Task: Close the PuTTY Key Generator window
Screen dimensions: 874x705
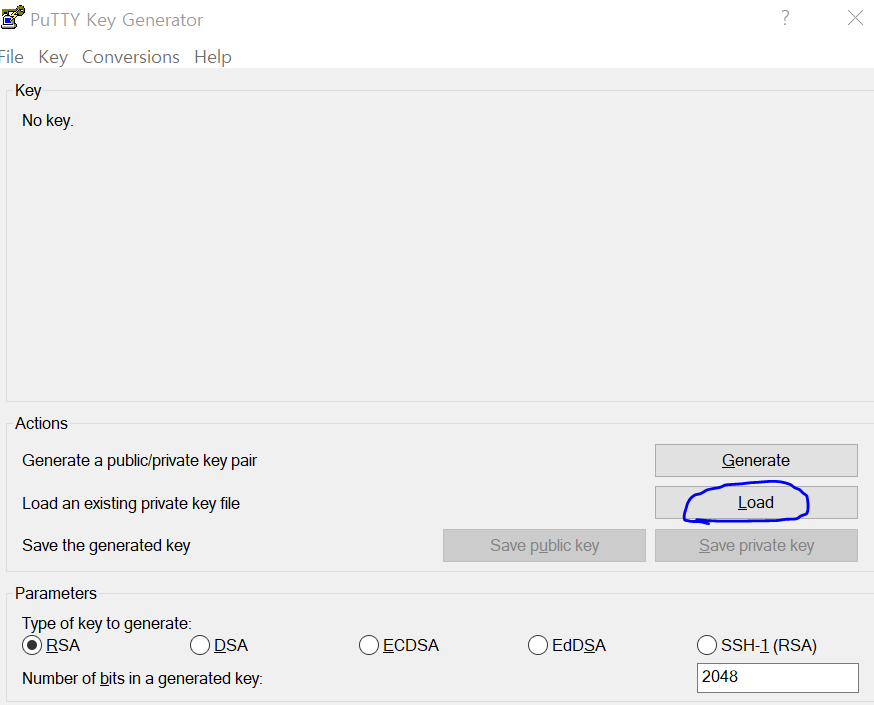Action: pyautogui.click(x=855, y=18)
